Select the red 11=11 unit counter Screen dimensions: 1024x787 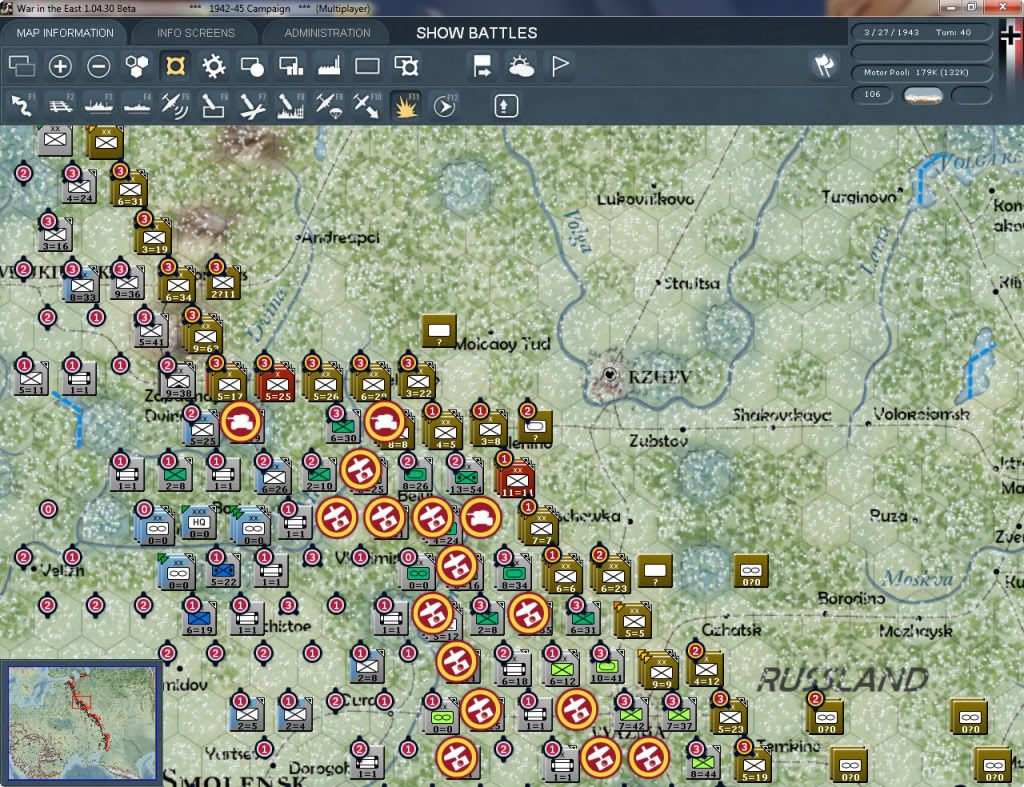click(x=516, y=478)
